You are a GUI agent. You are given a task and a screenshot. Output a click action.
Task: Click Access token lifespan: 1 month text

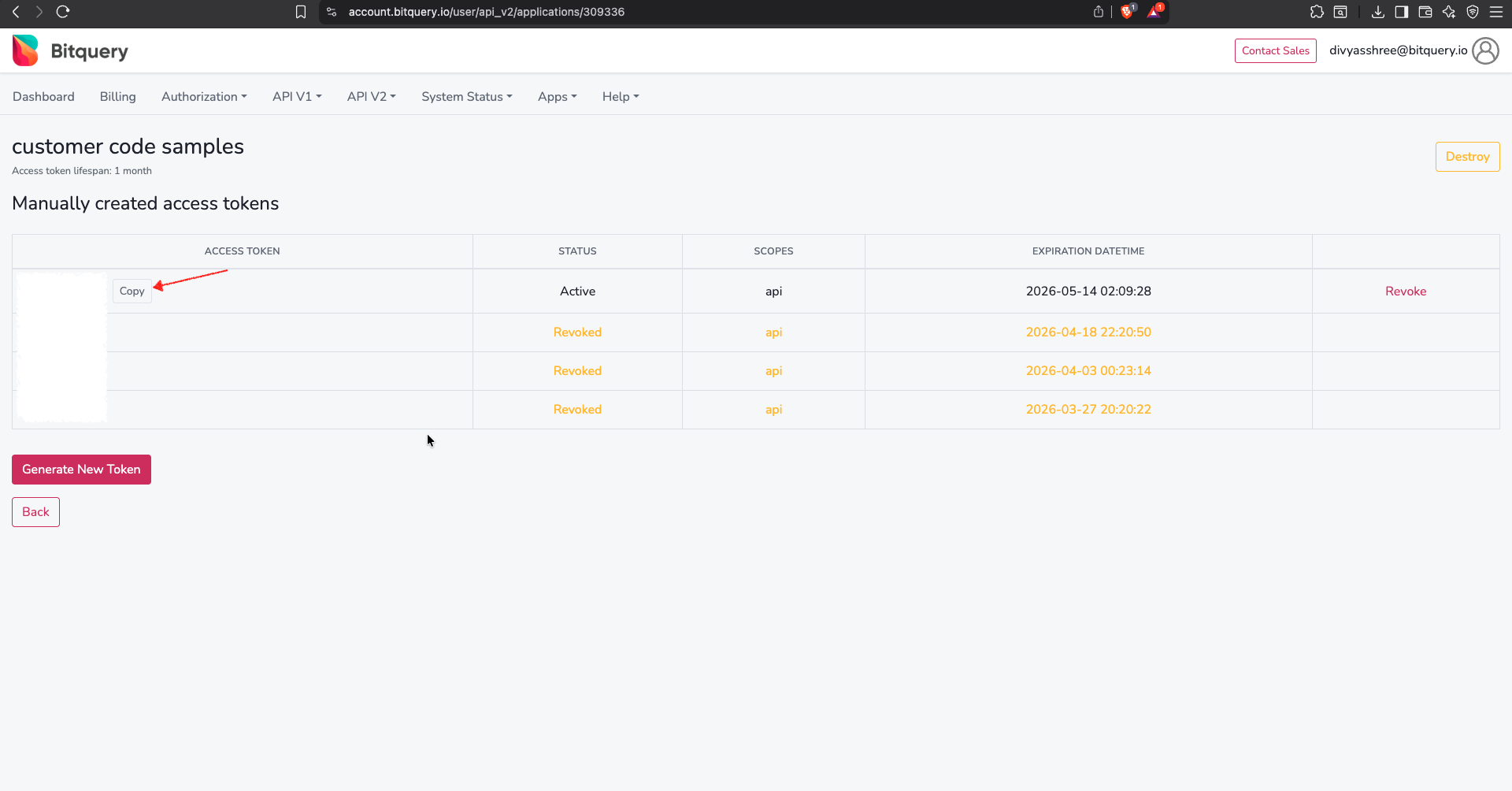(x=82, y=171)
